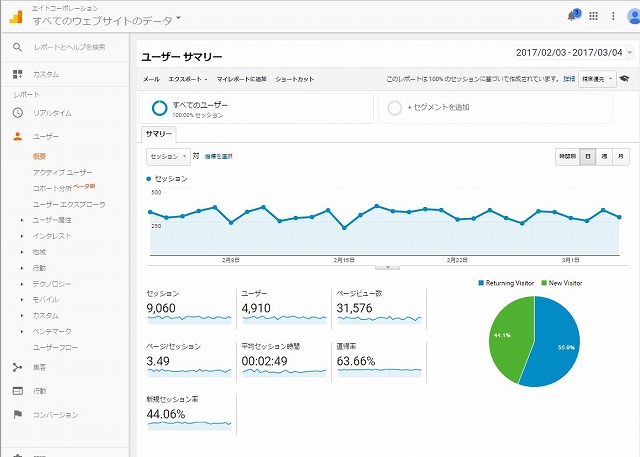The image size is (640, 457).
Task: Click + セグメントを追加
Action: click(438, 108)
